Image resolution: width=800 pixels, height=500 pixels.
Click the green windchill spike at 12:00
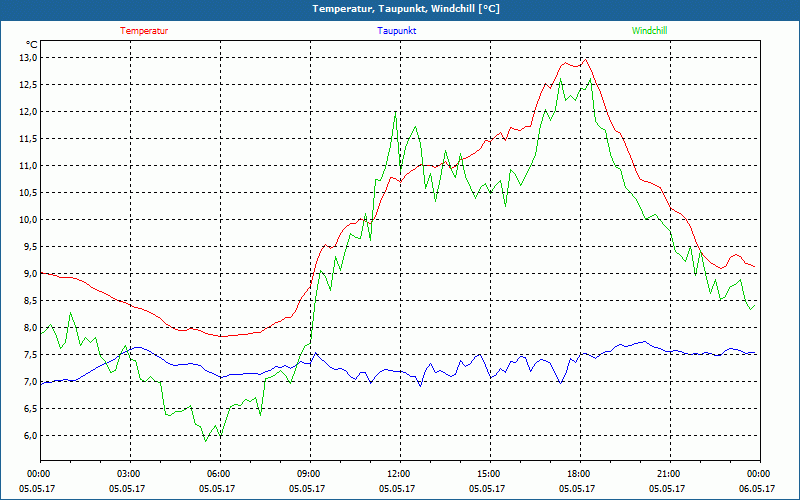395,113
